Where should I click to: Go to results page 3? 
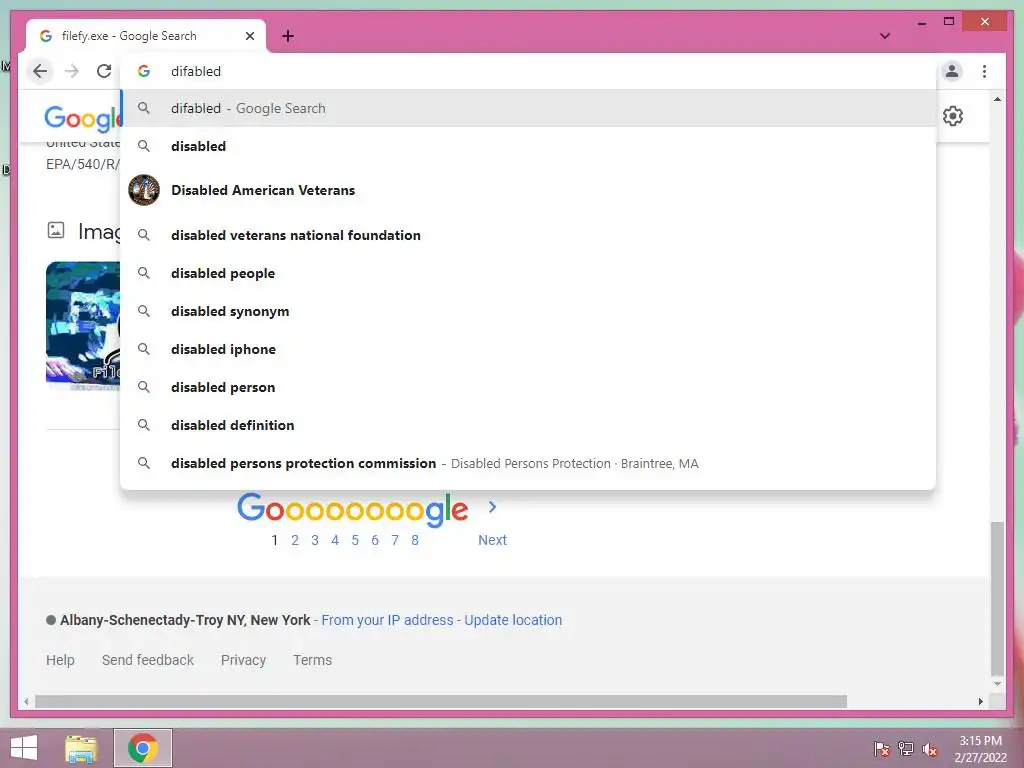point(315,540)
